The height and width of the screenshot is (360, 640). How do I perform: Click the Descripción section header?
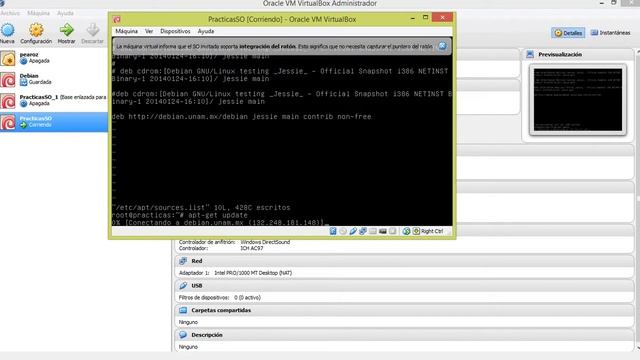207,335
